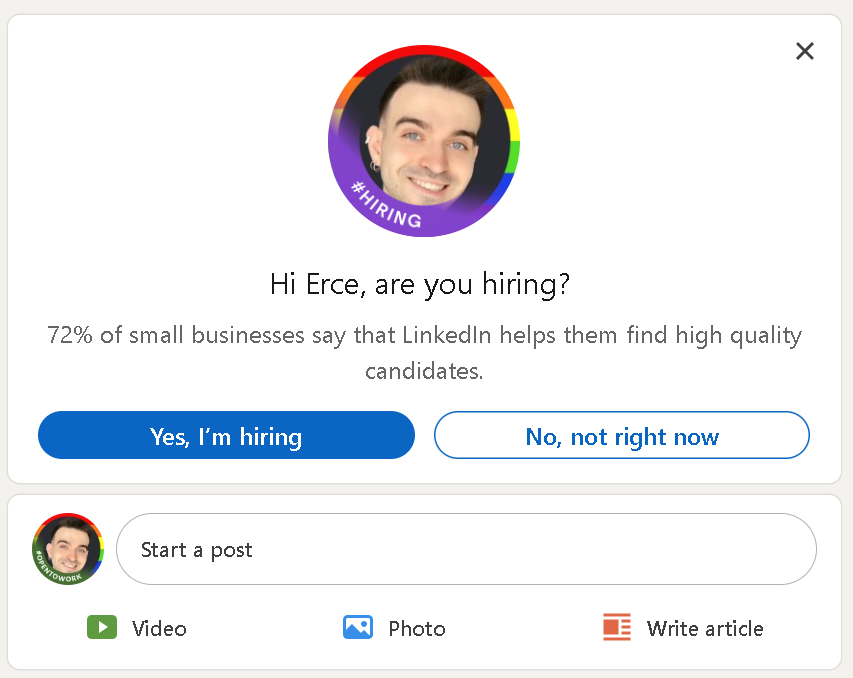Click the #OPENTOWORK badge on small avatar

60,571
